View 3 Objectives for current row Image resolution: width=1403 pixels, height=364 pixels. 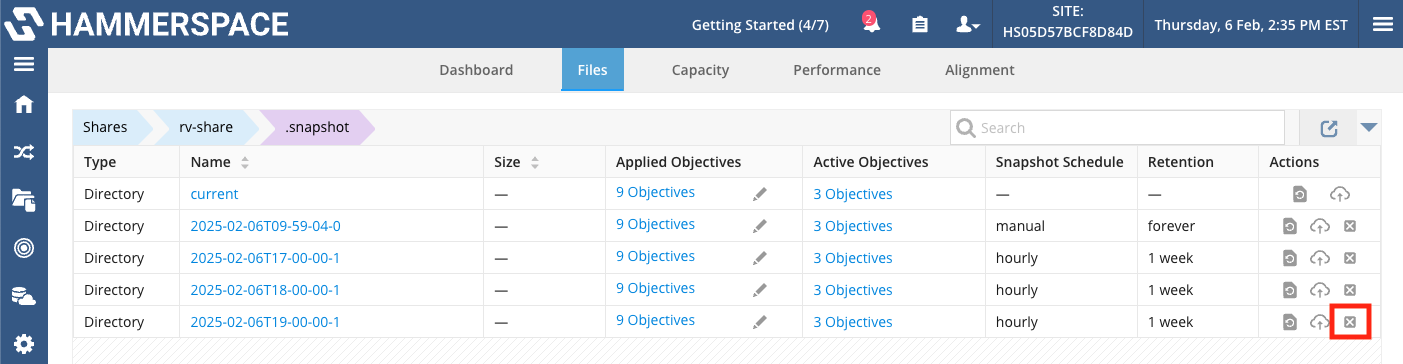pyautogui.click(x=853, y=194)
